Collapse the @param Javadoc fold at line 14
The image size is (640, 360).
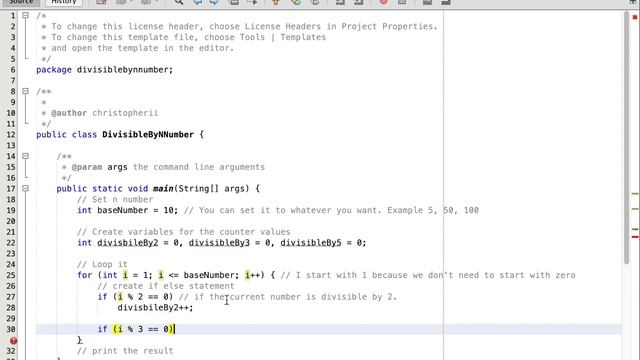pyautogui.click(x=25, y=156)
